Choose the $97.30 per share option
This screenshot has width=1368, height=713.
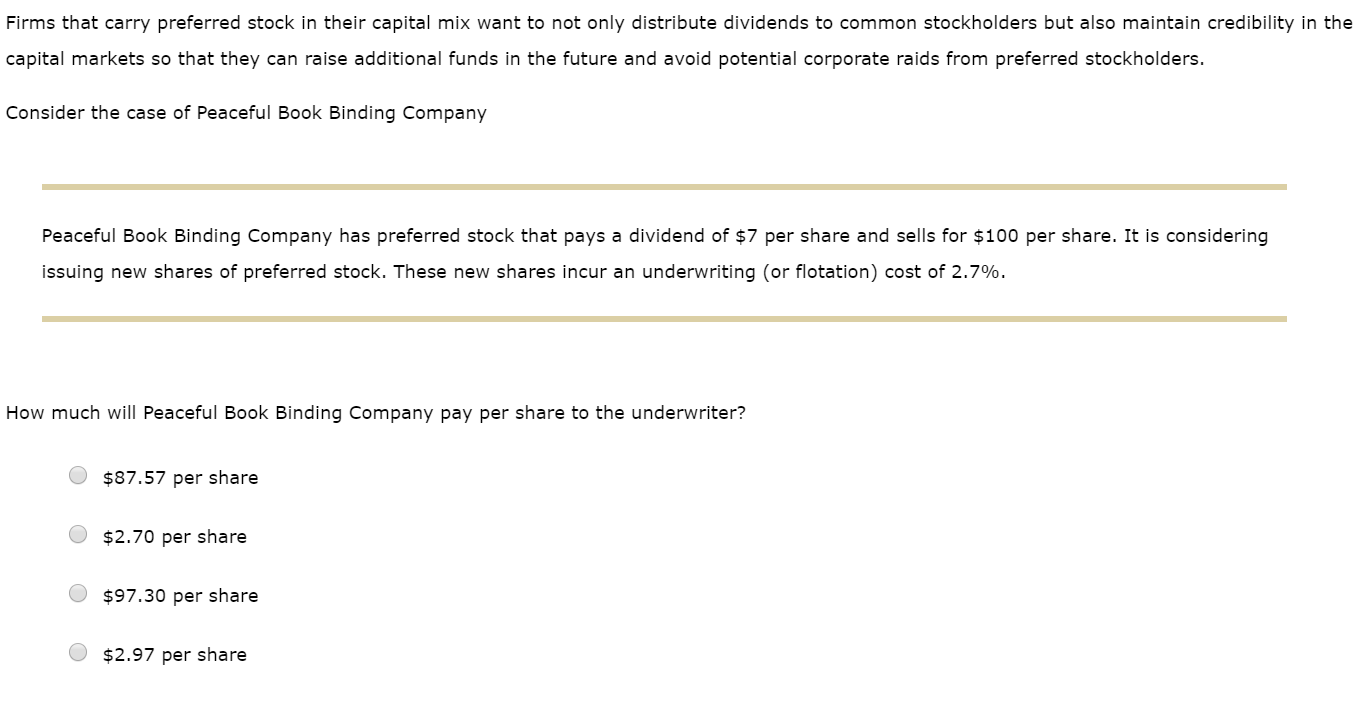tap(79, 593)
